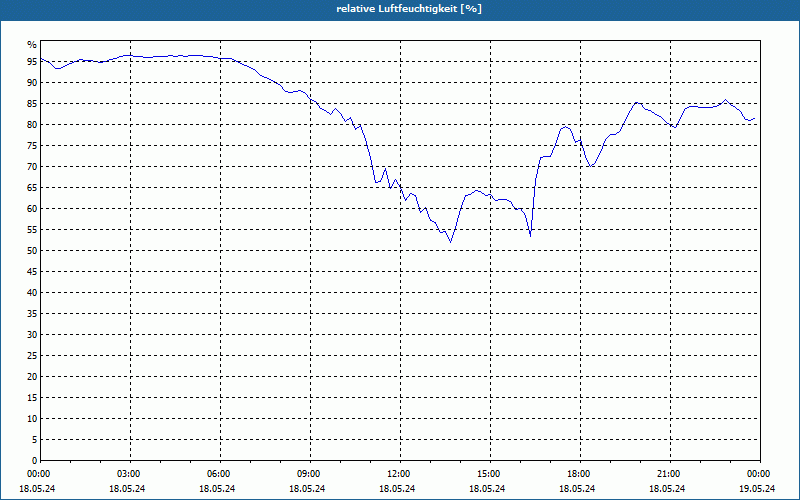Choose the '40' y-axis value
Screen dimensions: 800x500
(32, 293)
